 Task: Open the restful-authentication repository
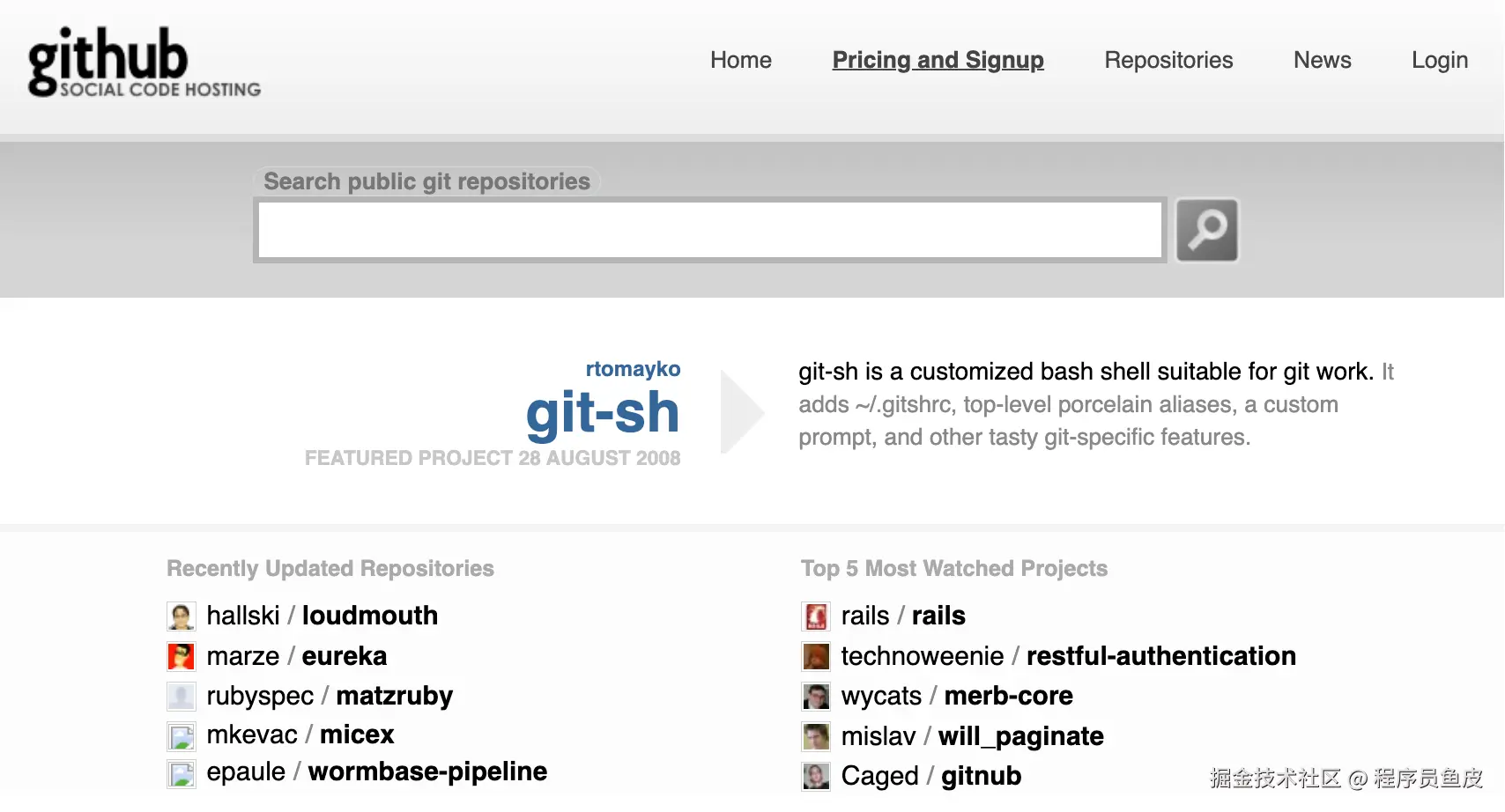(1160, 656)
